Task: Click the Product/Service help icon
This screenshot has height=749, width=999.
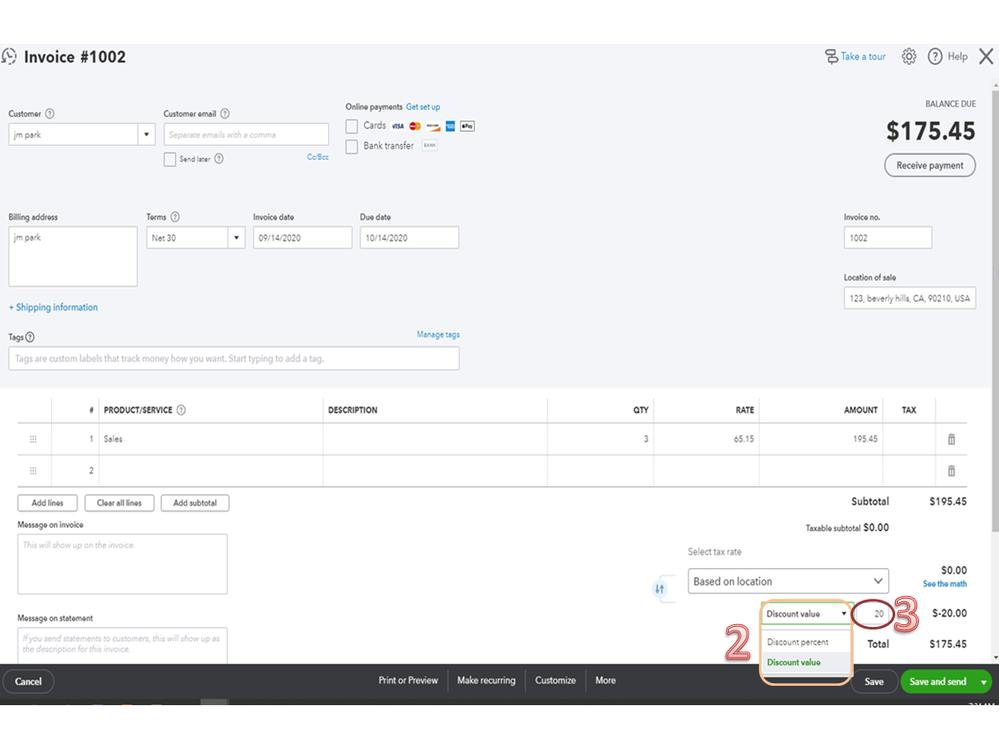Action: click(181, 410)
